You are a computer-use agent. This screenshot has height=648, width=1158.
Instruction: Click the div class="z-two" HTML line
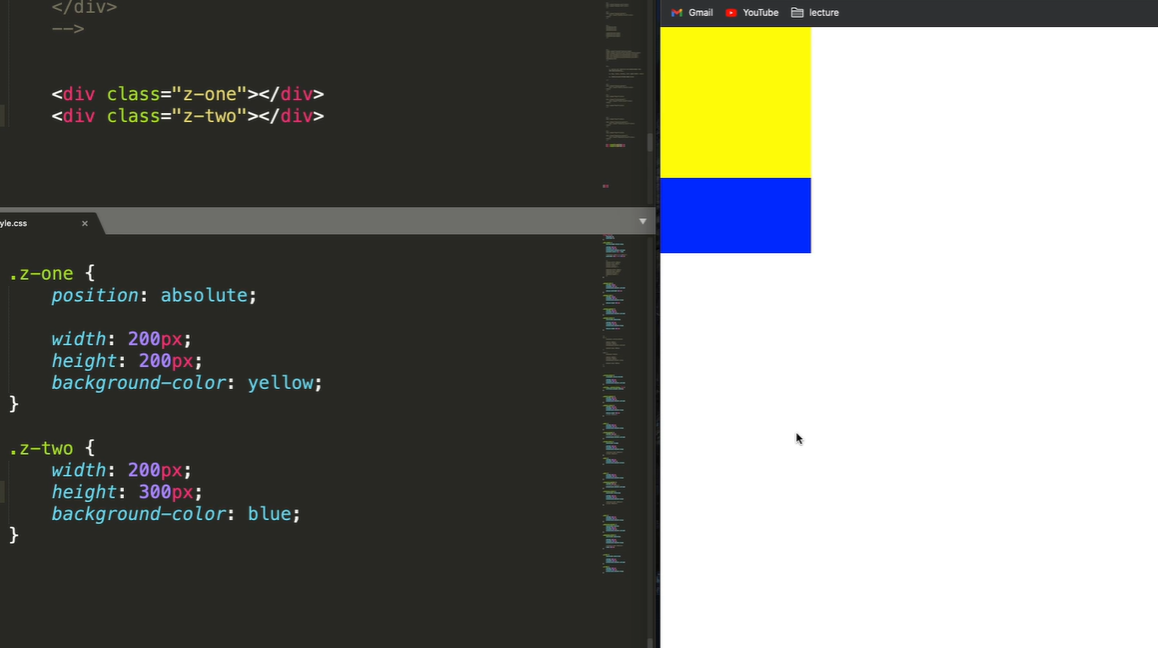click(188, 116)
